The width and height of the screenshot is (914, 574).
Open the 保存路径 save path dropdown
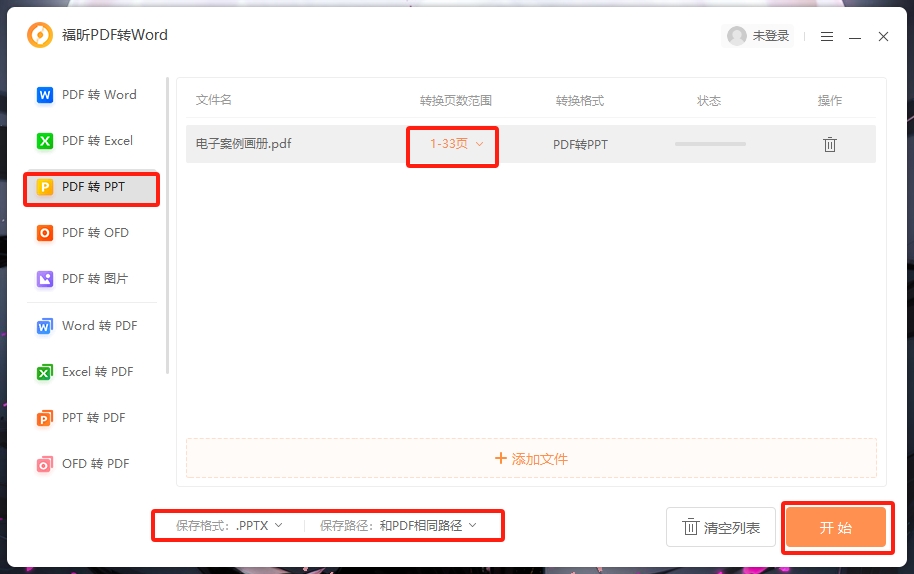399,525
